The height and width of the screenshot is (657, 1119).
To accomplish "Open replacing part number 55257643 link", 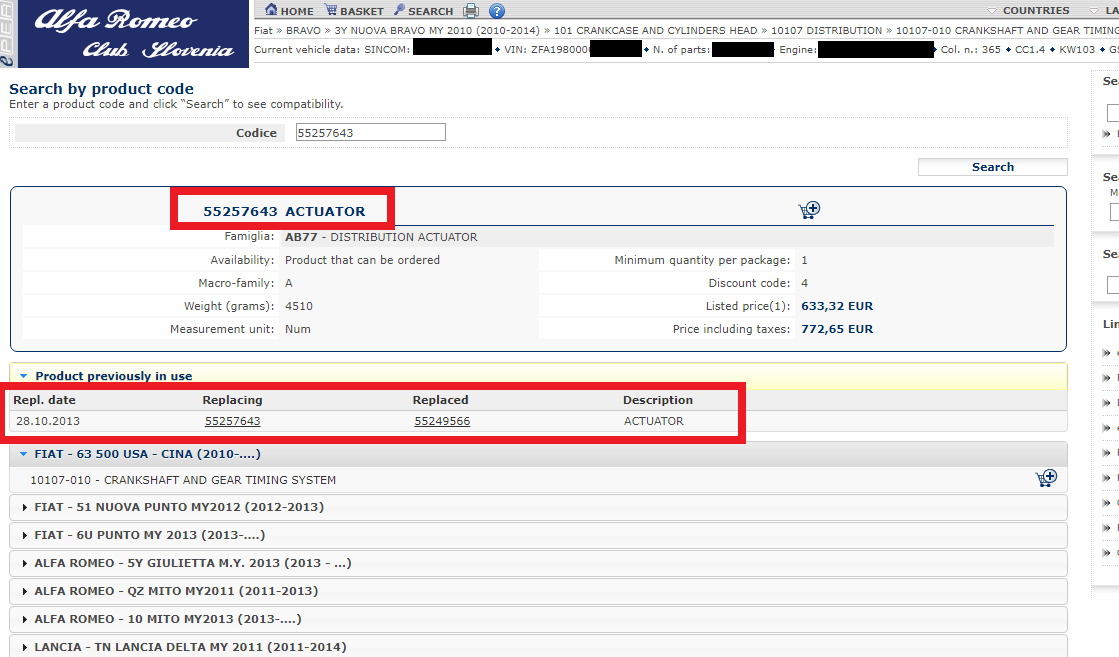I will (233, 421).
